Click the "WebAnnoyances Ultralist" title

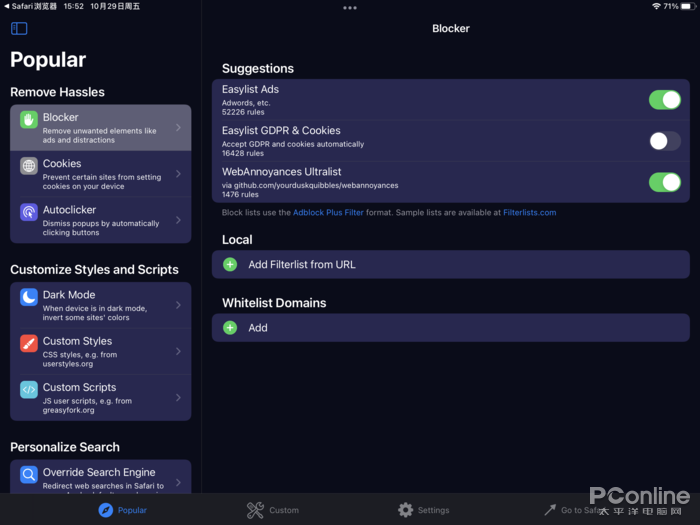point(282,171)
